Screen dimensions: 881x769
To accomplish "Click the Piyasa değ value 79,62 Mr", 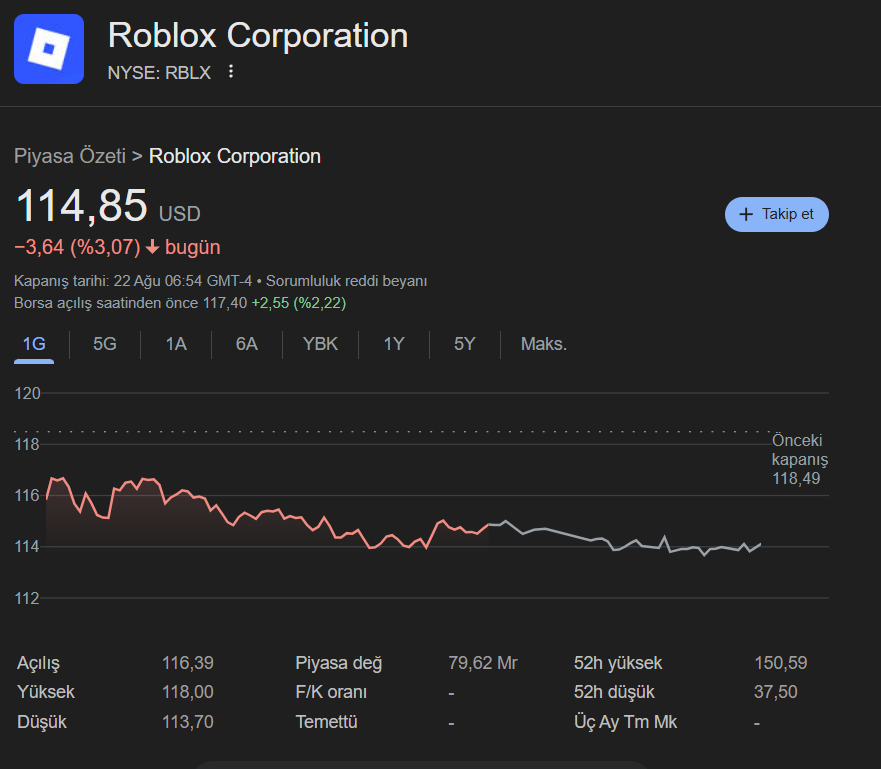I will click(x=483, y=663).
